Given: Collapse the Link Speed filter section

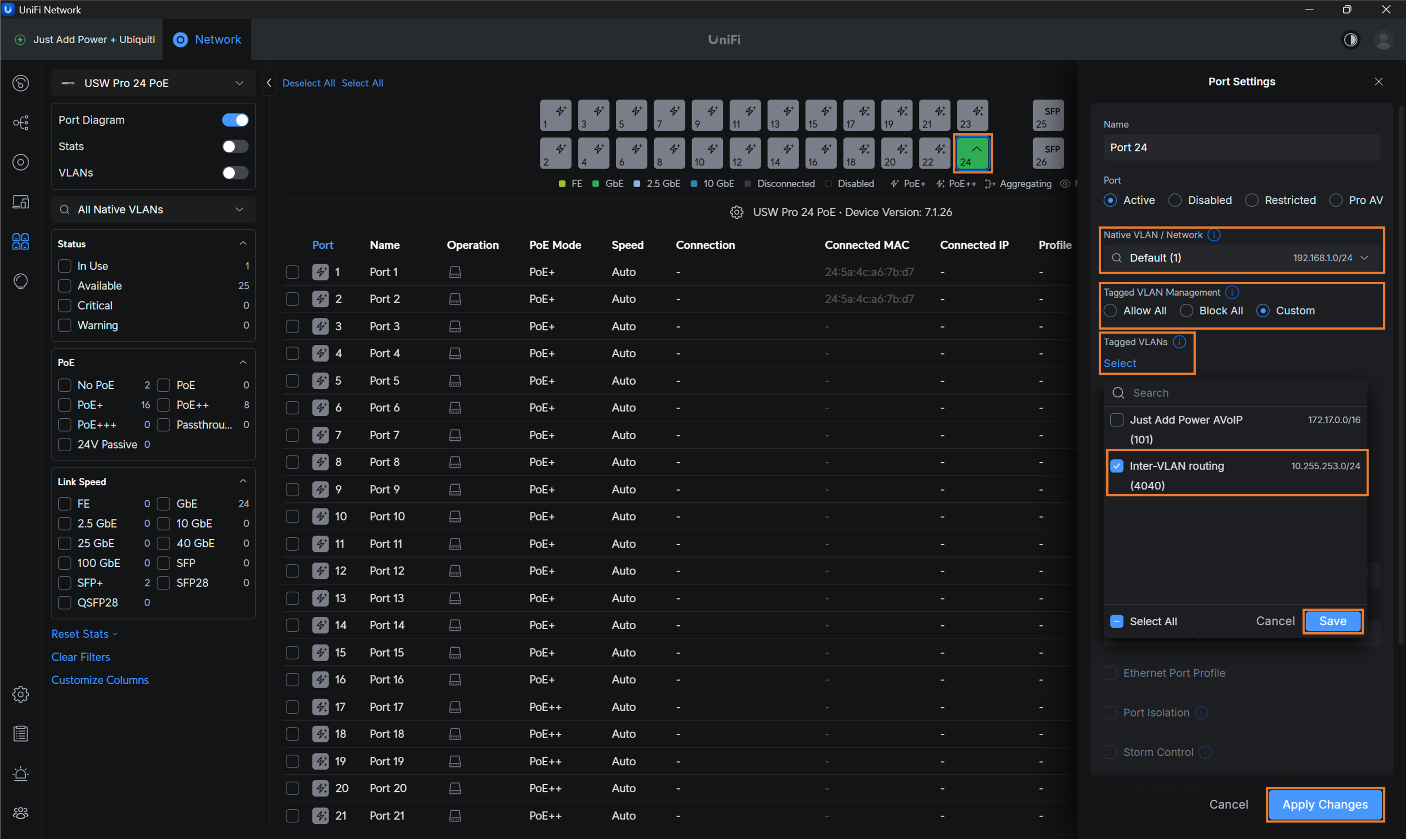Looking at the screenshot, I should pyautogui.click(x=243, y=481).
